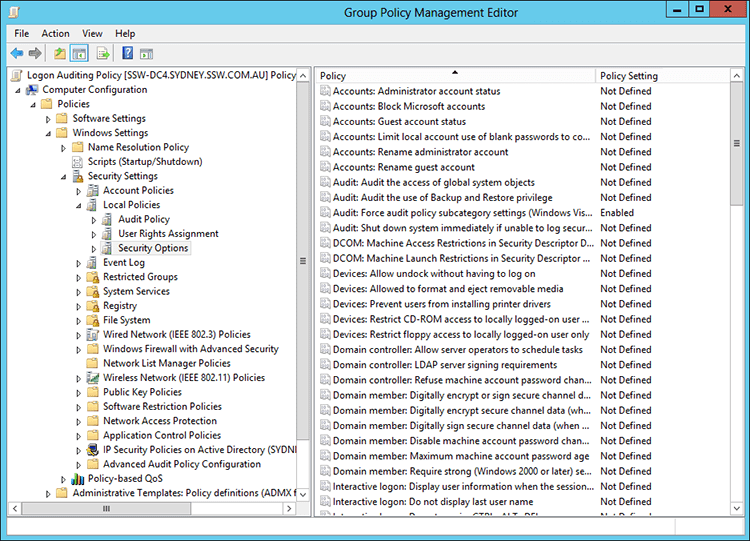Sort by the Policy column header
This screenshot has height=541, width=750.
[455, 76]
